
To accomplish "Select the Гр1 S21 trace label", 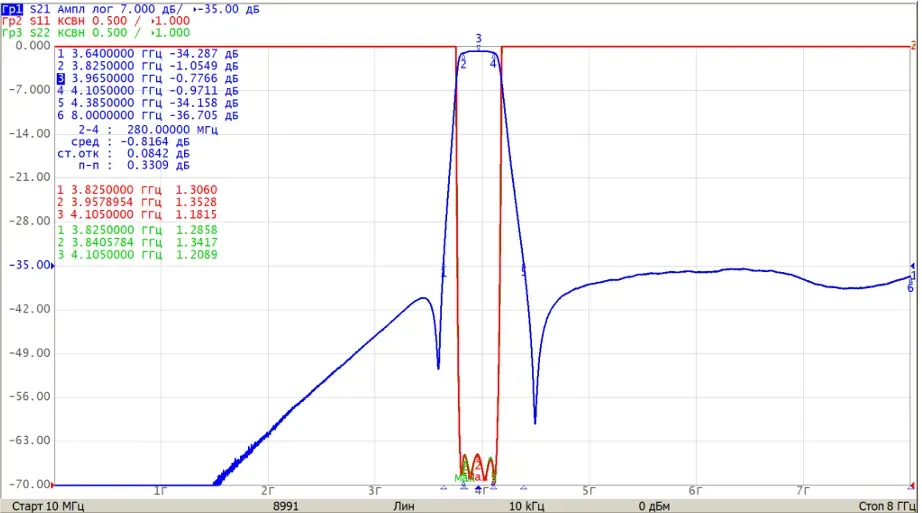I will click(x=26, y=9).
